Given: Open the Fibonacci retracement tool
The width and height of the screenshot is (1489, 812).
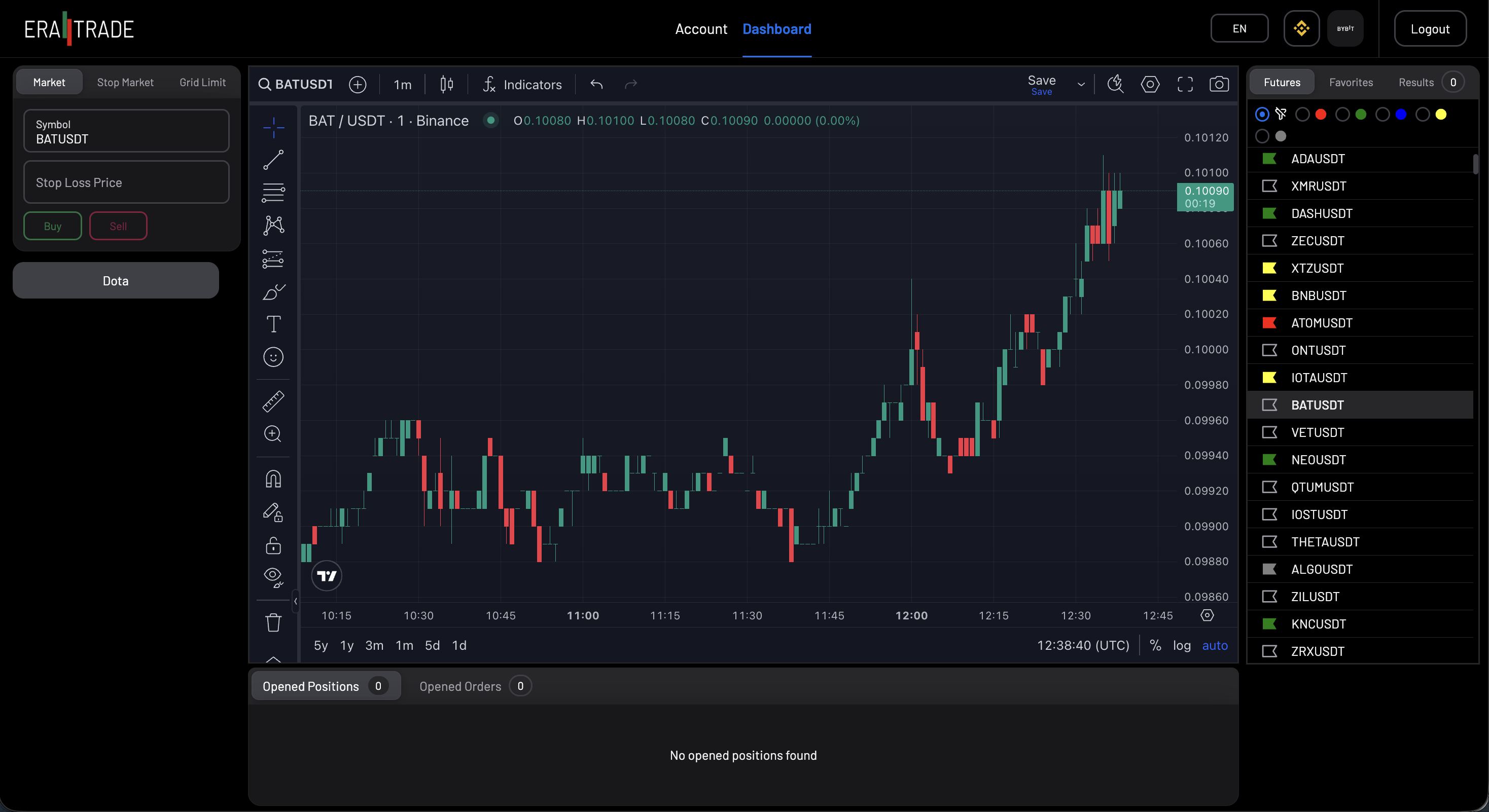Looking at the screenshot, I should point(273,192).
